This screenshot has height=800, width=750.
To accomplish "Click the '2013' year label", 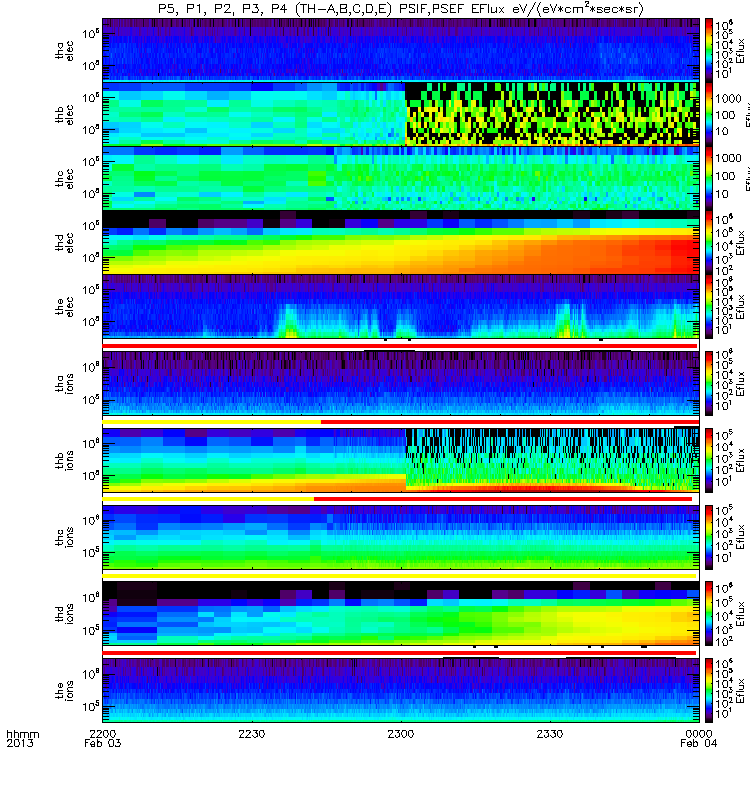I will 19,743.
